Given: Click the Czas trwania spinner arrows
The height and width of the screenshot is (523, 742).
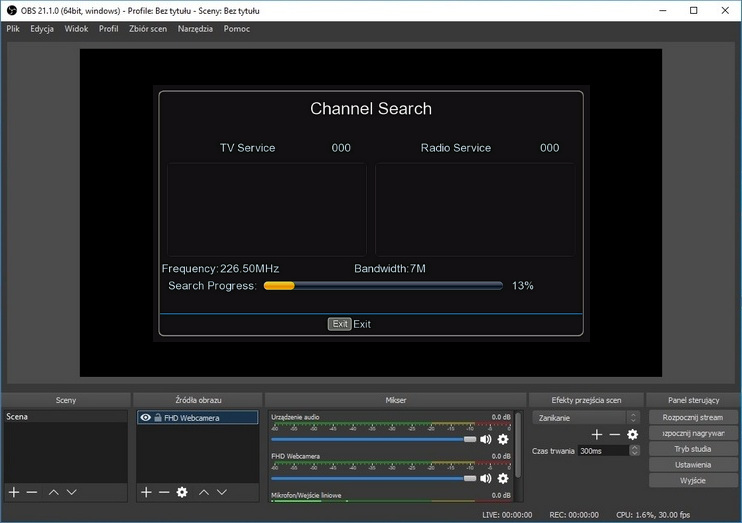Looking at the screenshot, I should (x=633, y=451).
